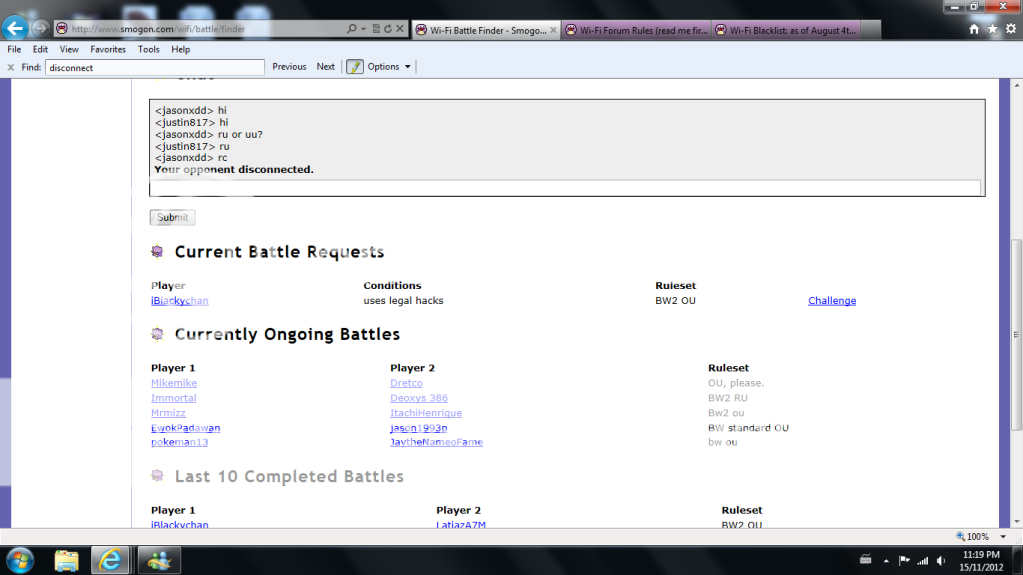Close the Find bar with its X
This screenshot has width=1023, height=575.
[10, 67]
